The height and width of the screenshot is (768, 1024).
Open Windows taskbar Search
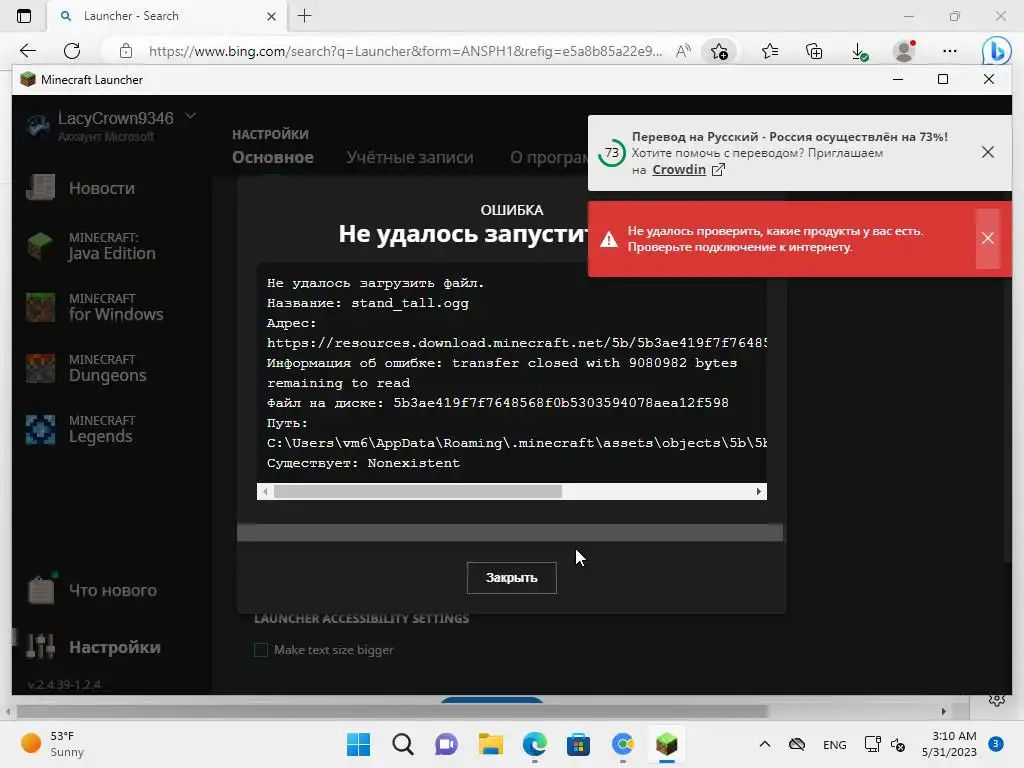tap(402, 744)
